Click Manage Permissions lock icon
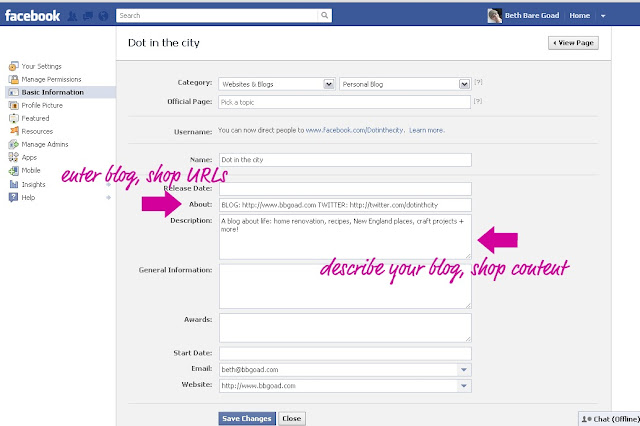Image resolution: width=640 pixels, height=426 pixels. tap(13, 79)
